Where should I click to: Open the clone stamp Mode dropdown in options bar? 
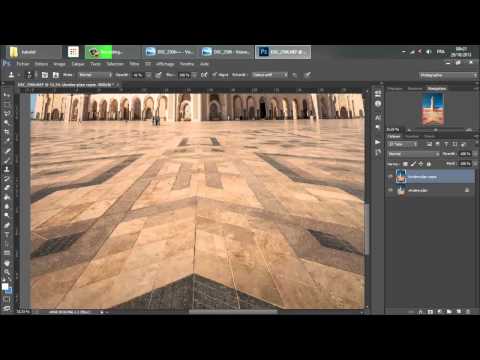[x=95, y=75]
